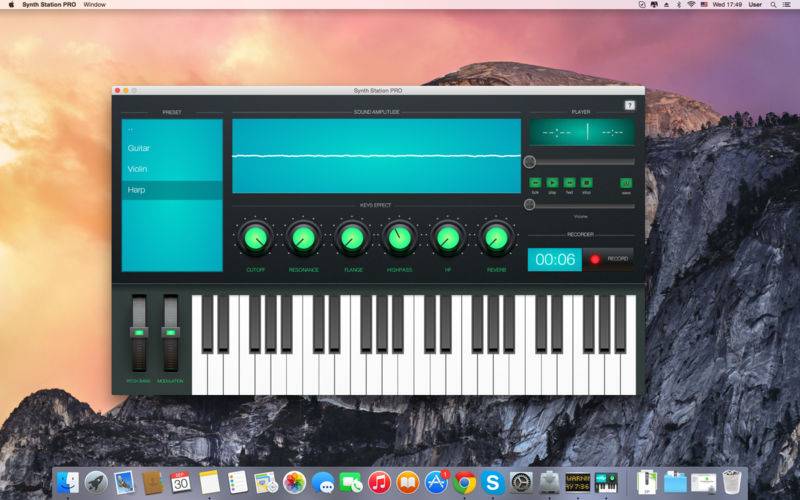Select the Guitar preset
This screenshot has width=800, height=500.
pyautogui.click(x=172, y=148)
